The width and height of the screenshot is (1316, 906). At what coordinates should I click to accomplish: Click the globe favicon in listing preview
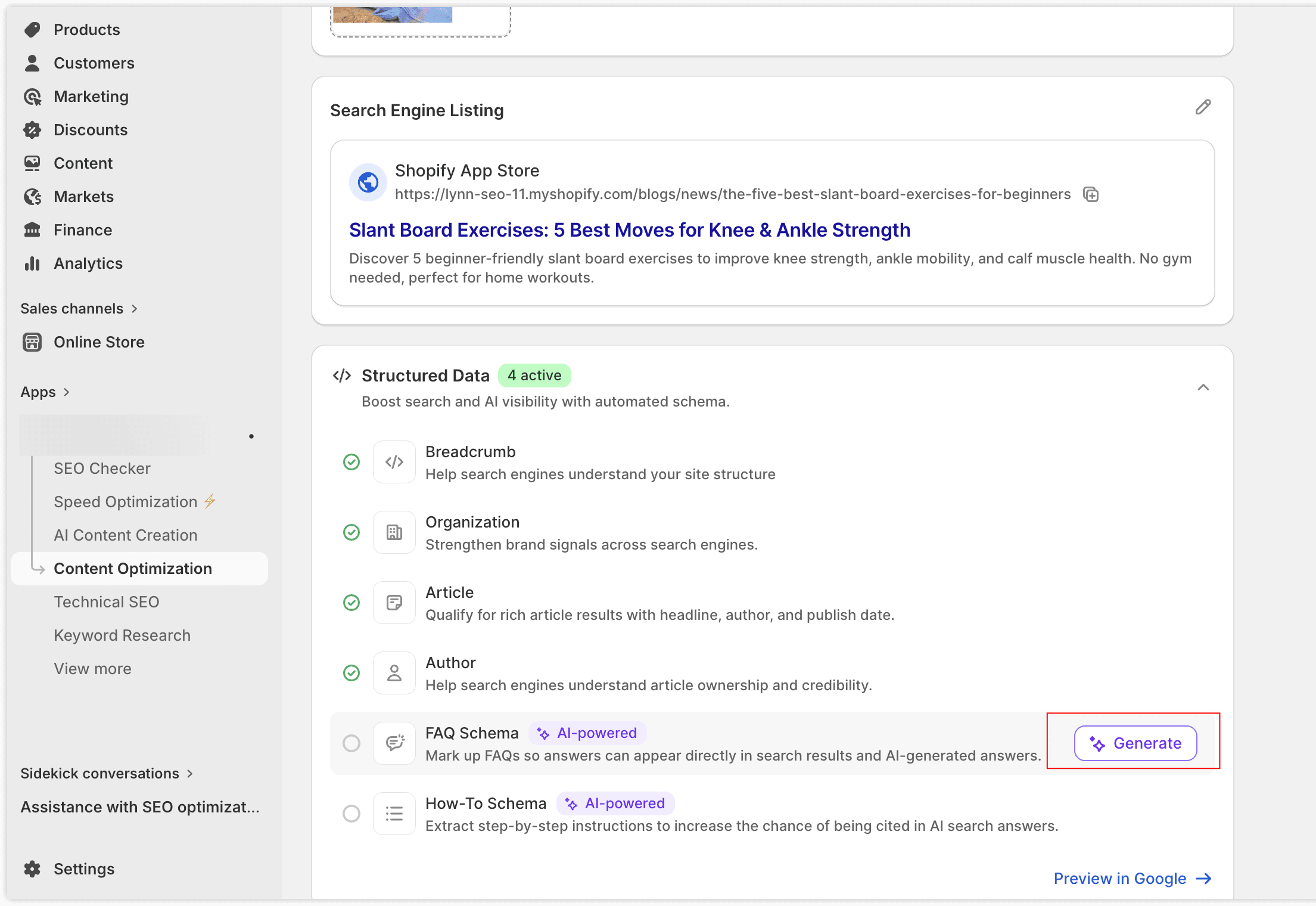[368, 182]
